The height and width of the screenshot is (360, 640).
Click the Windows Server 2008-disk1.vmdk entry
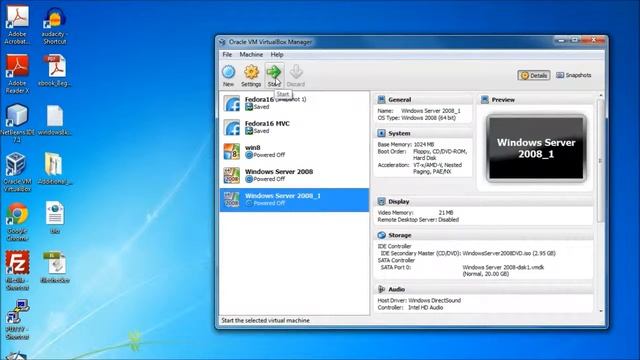tap(503, 267)
